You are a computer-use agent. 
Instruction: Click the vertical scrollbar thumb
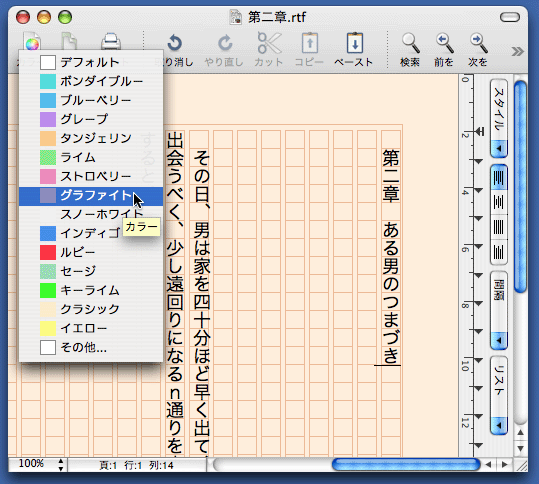point(520,187)
